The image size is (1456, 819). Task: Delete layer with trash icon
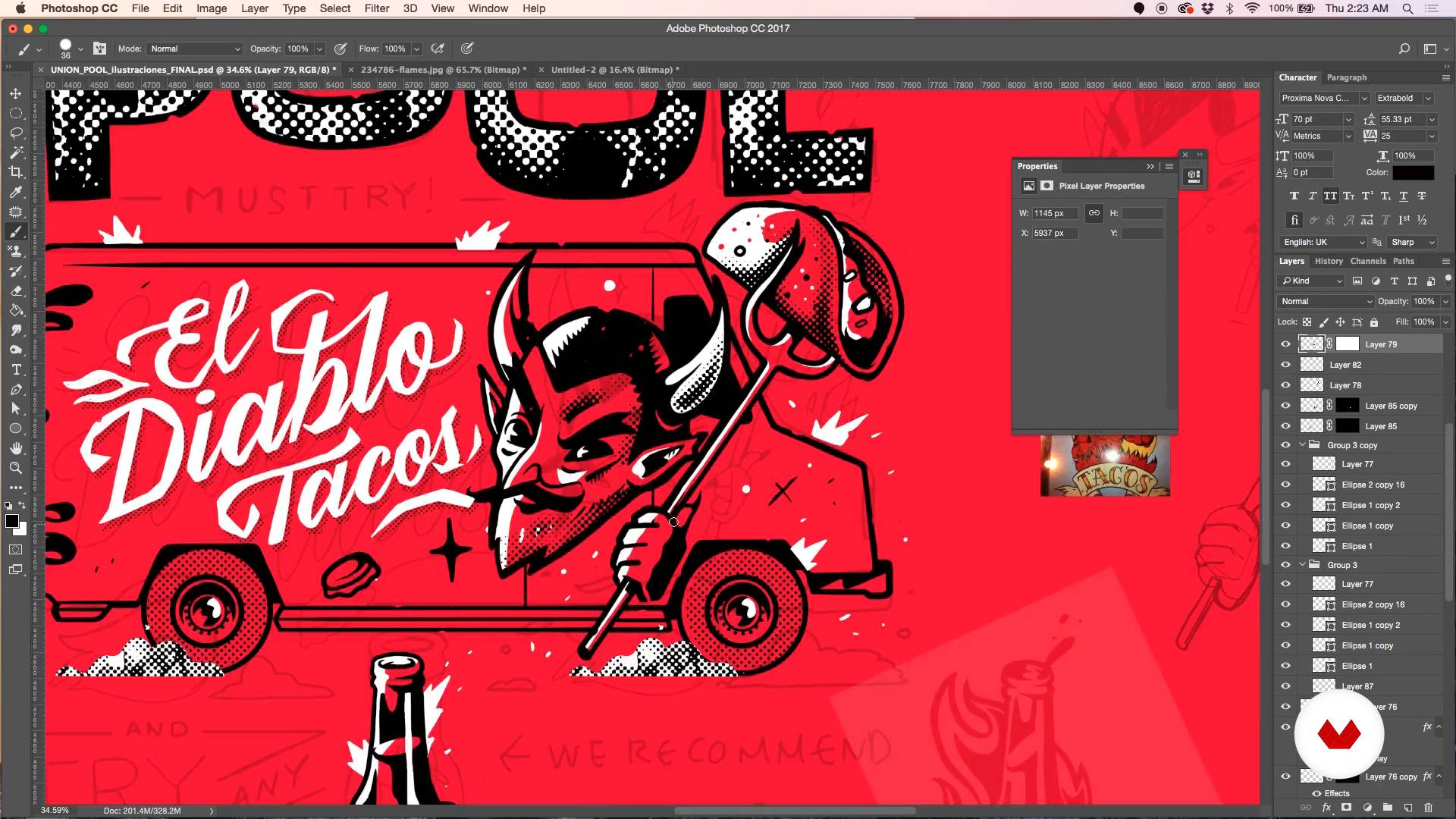coord(1429,808)
